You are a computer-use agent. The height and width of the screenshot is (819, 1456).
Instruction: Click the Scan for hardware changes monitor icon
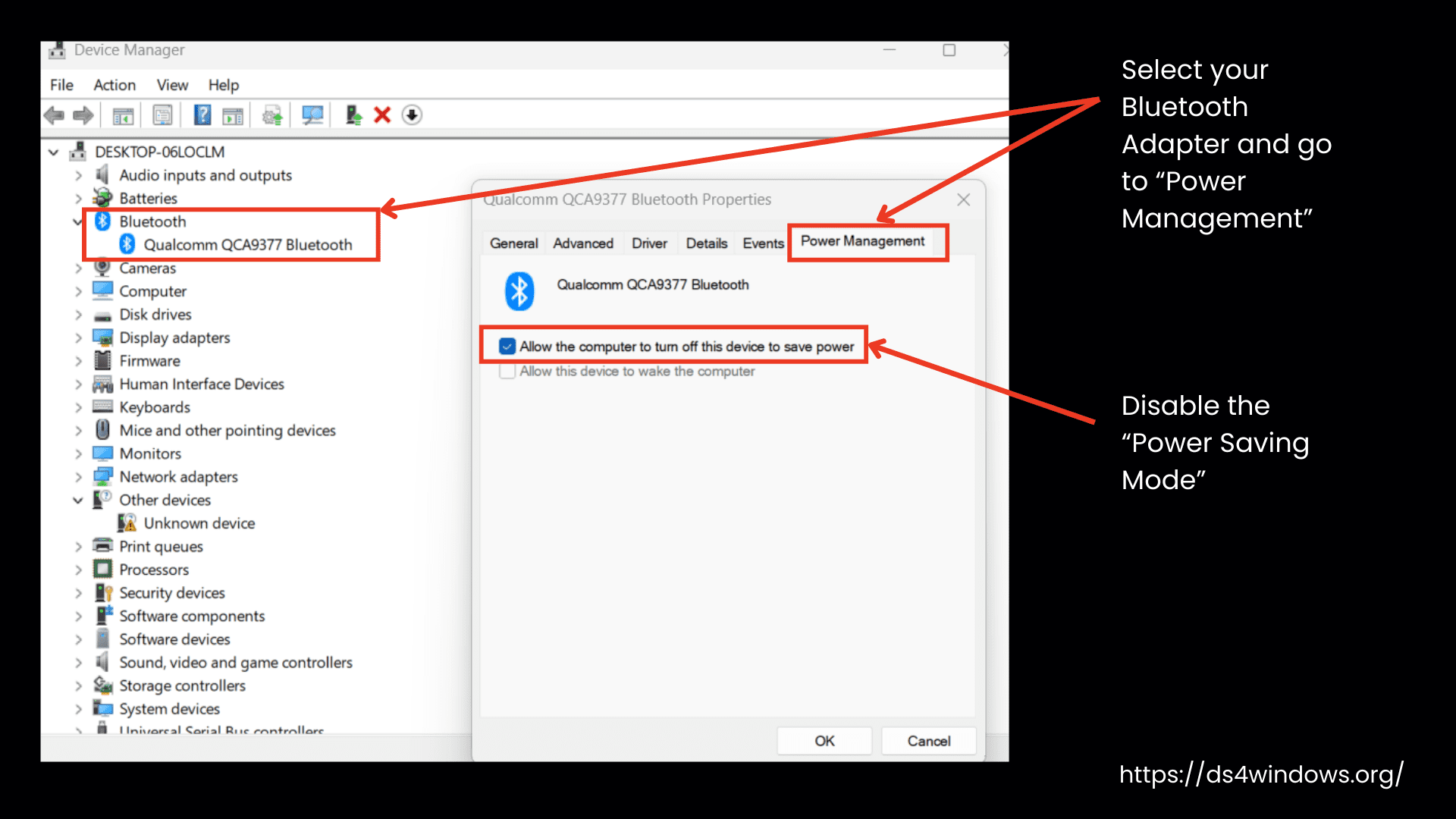coord(312,115)
